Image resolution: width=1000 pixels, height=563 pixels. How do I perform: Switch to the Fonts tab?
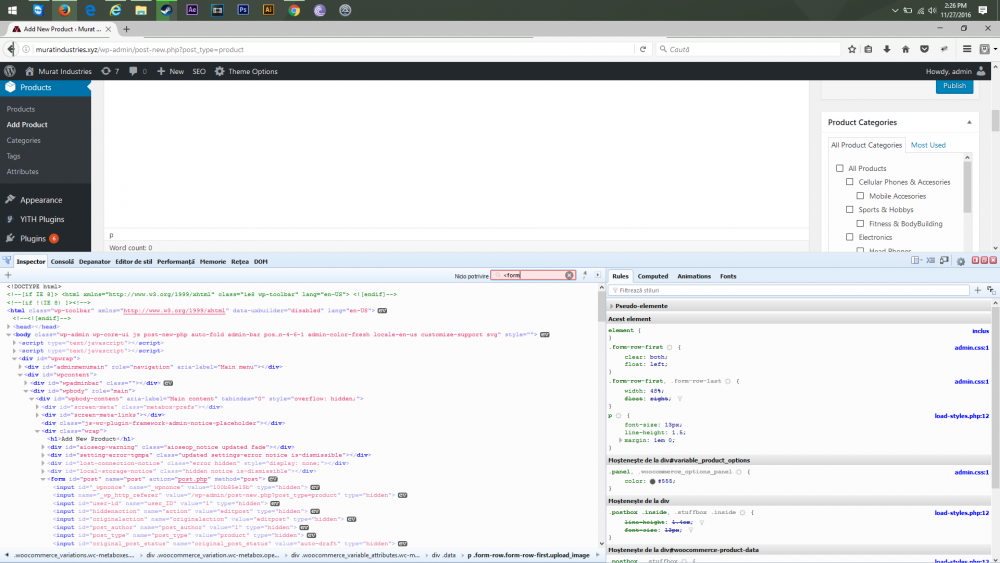(x=728, y=276)
